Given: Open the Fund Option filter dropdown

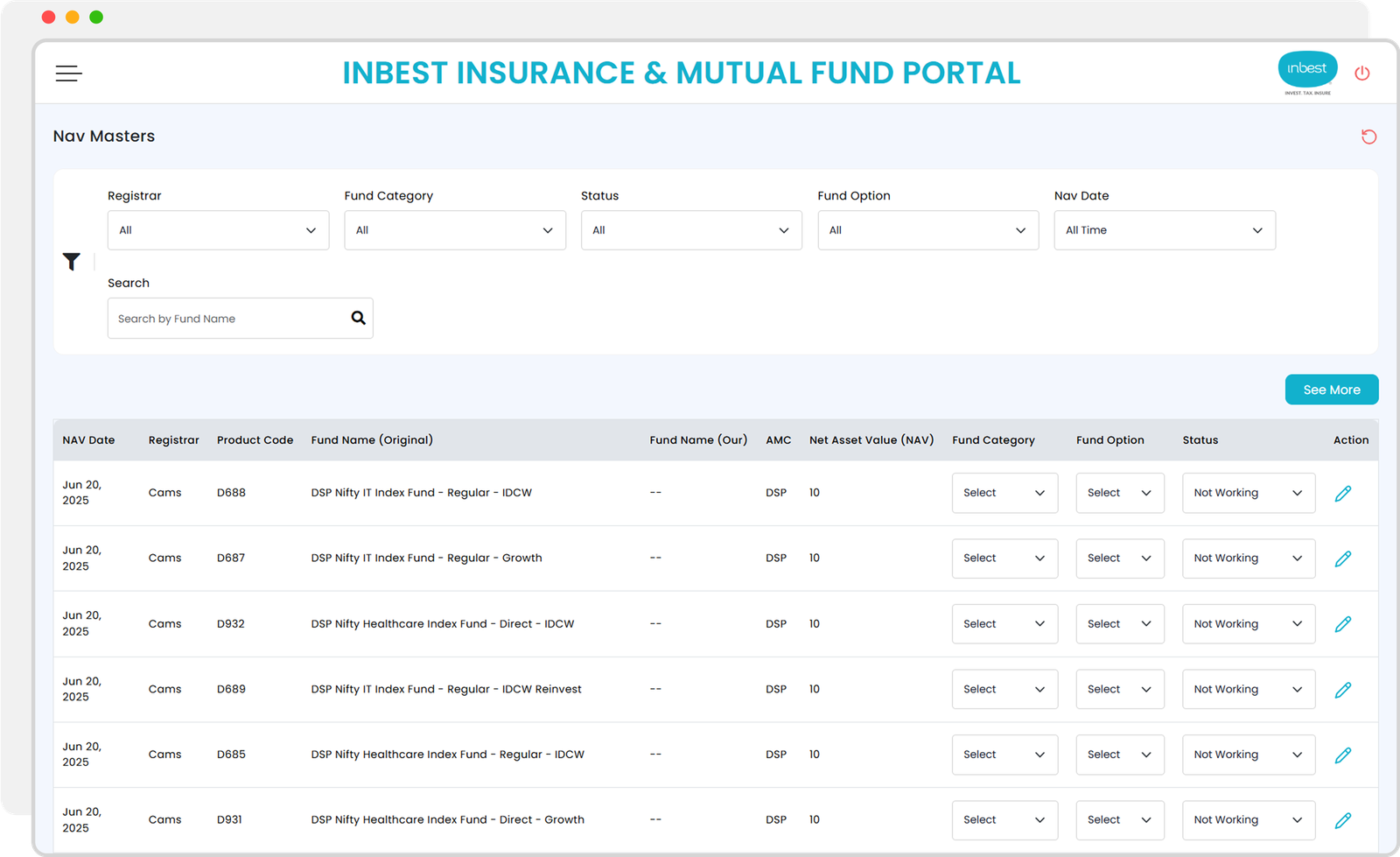Looking at the screenshot, I should 927,229.
